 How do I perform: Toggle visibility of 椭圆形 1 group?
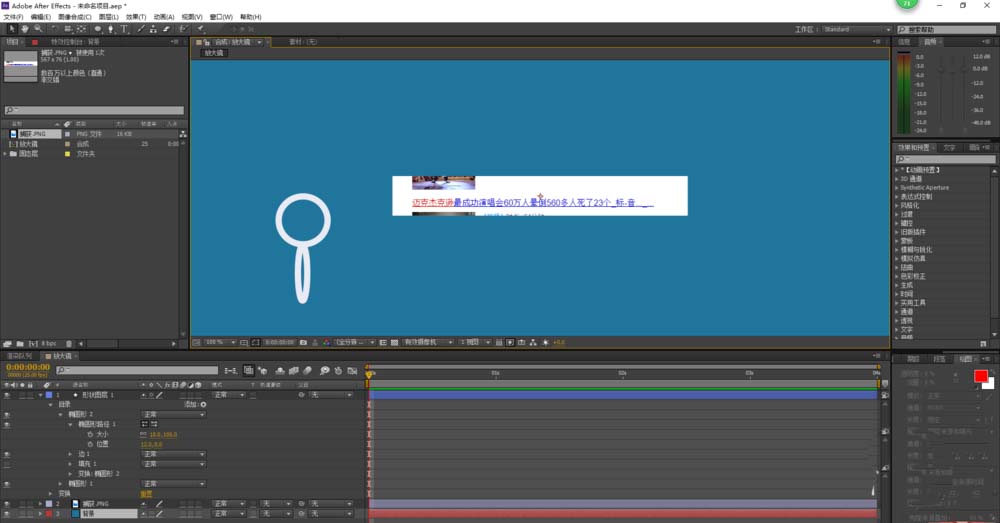coord(7,483)
